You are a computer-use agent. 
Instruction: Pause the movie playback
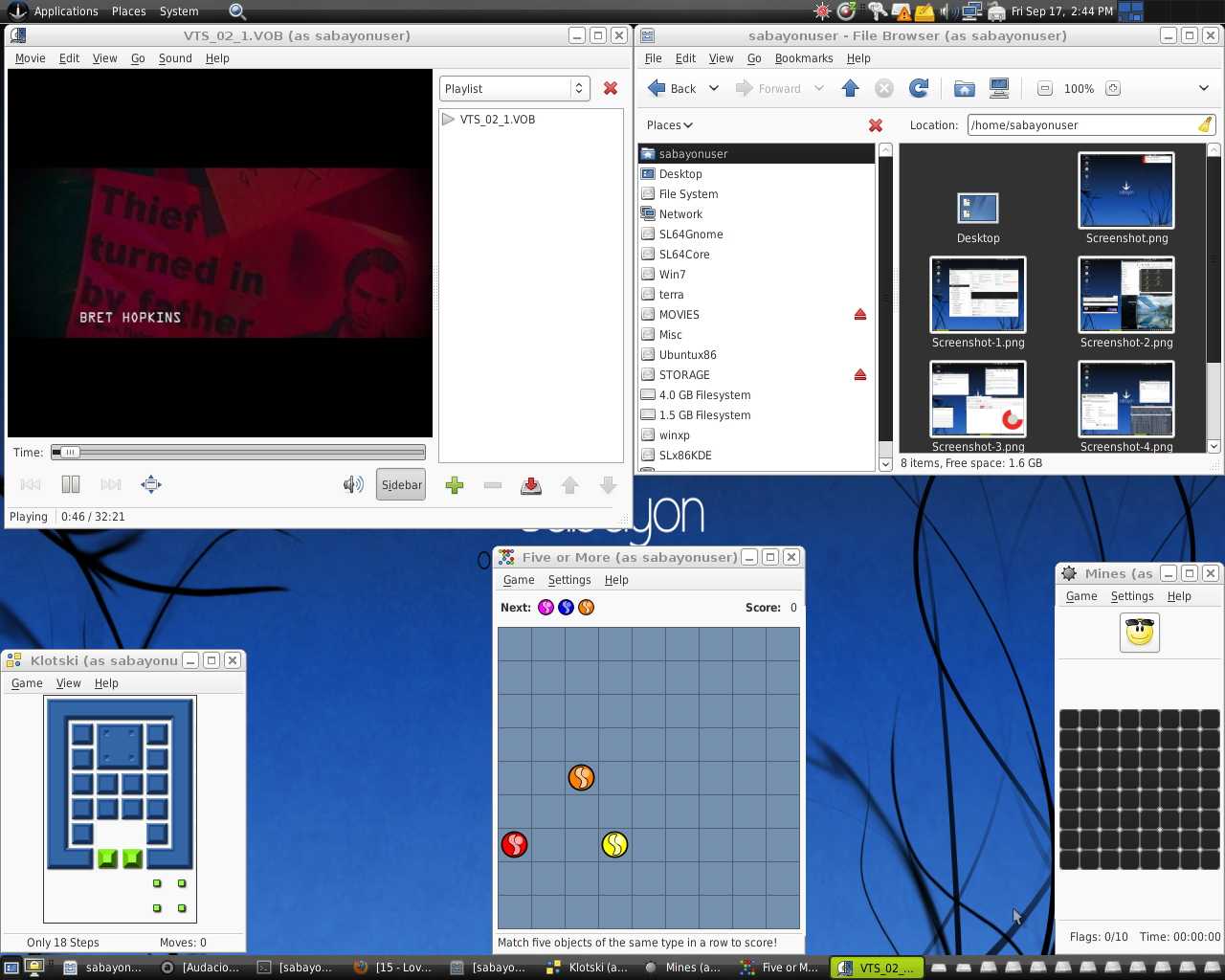pos(71,484)
